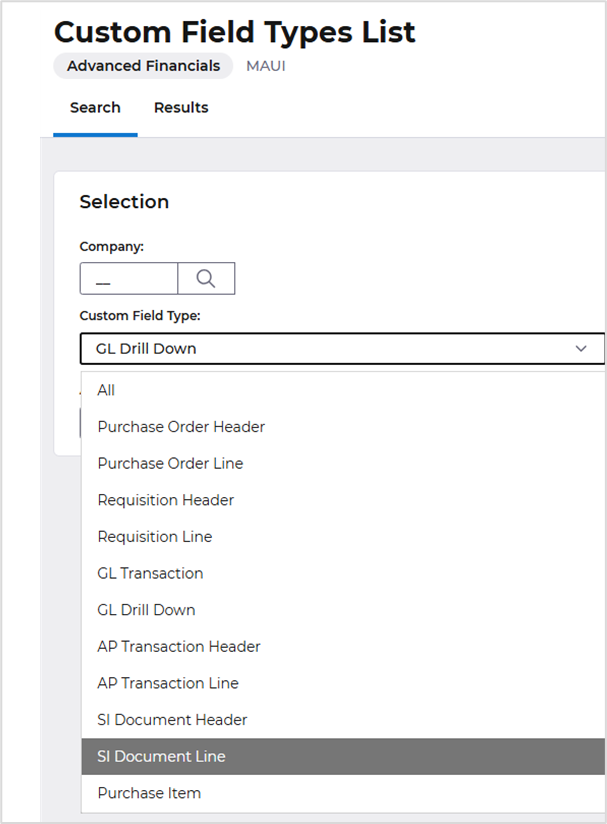This screenshot has height=824, width=607.
Task: Click the Advanced Financials breadcrumb pill
Action: pos(143,66)
